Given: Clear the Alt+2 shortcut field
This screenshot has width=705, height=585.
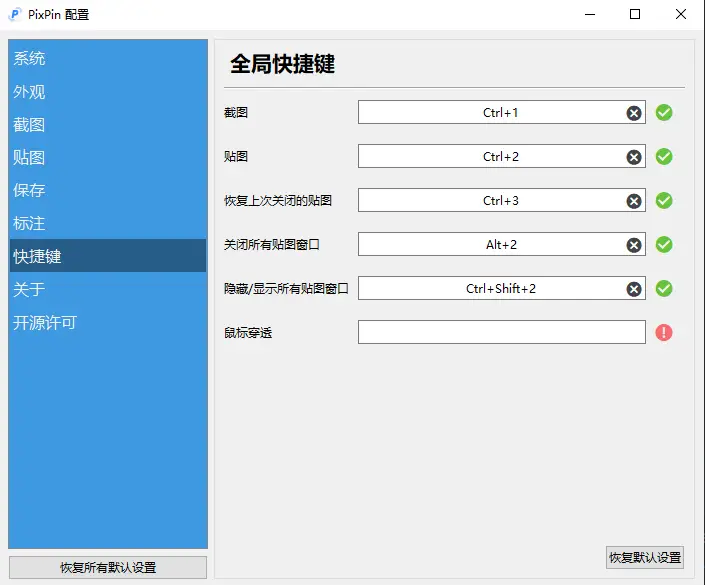Looking at the screenshot, I should click(x=634, y=245).
